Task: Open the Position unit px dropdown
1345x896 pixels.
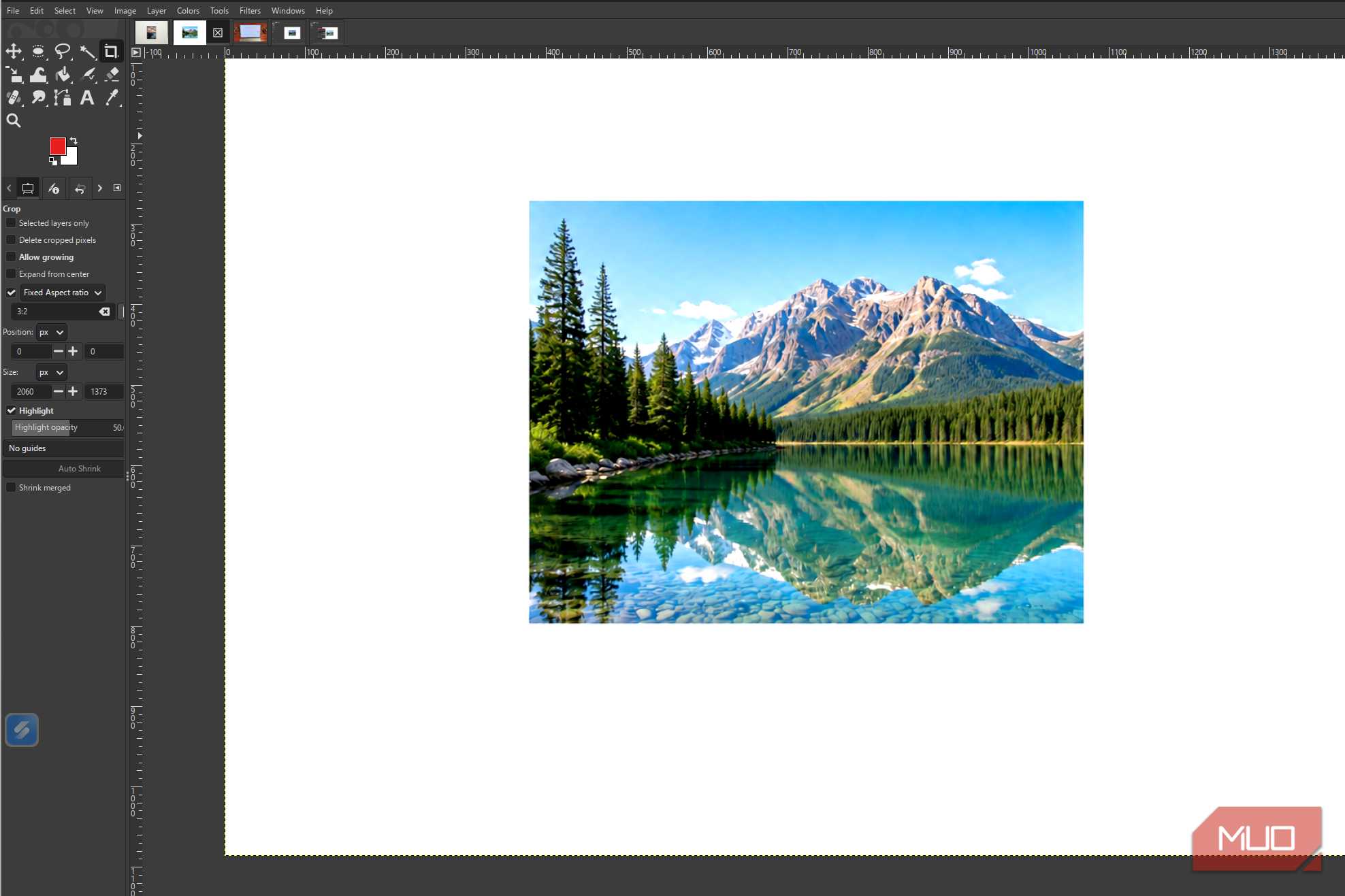Action: 51,332
